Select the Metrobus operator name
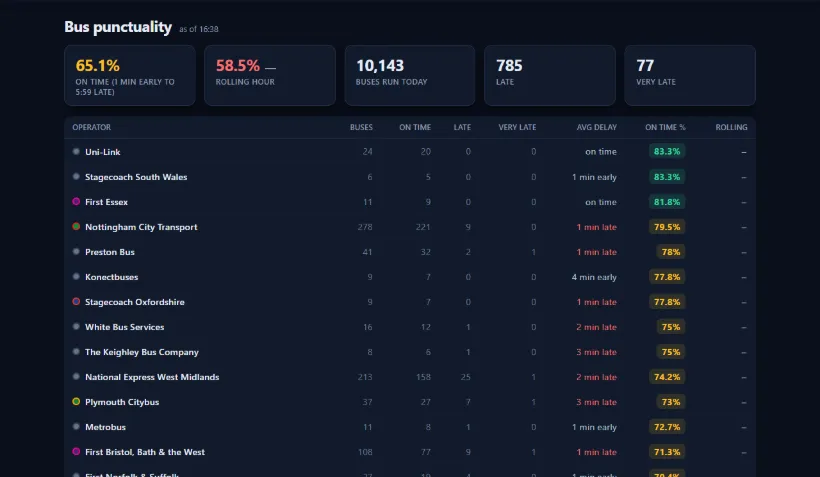 tap(105, 427)
